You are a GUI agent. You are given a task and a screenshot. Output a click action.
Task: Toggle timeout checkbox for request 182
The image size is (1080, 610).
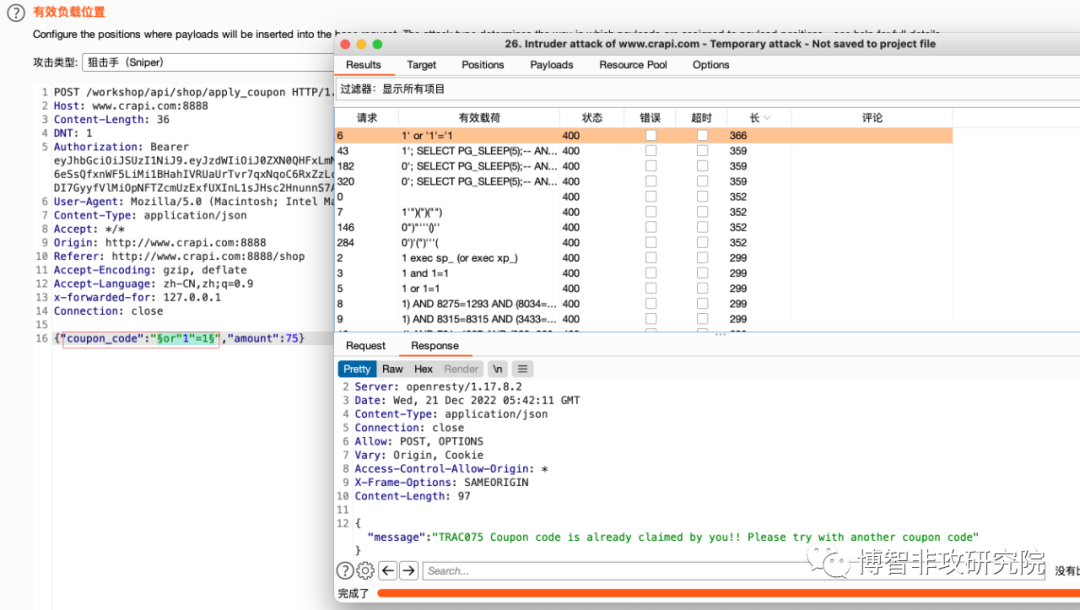coord(703,166)
